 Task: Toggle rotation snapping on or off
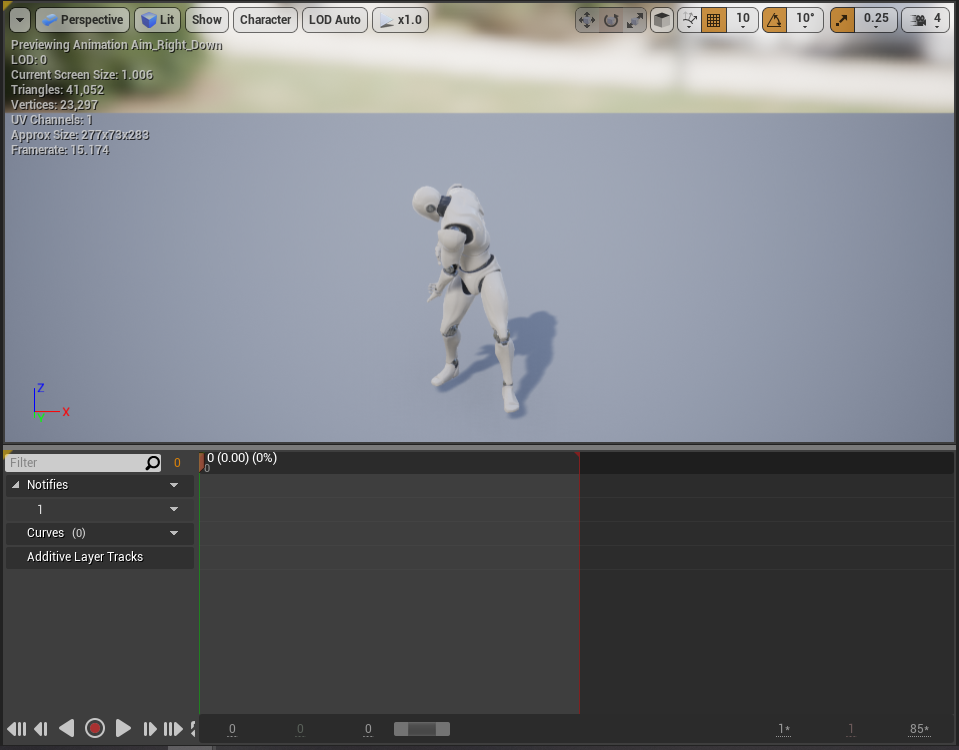point(774,20)
